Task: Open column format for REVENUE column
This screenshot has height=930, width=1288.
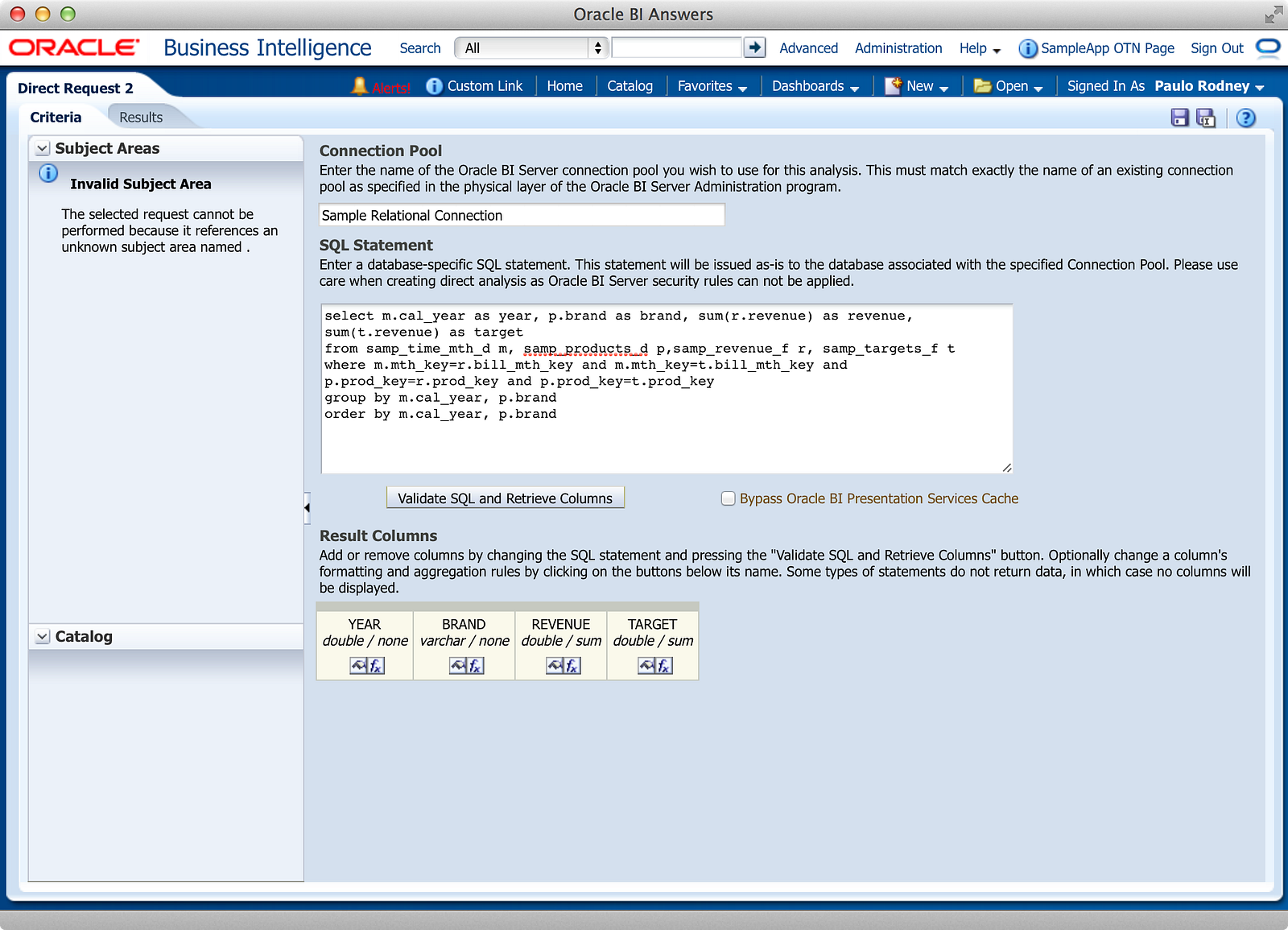Action: tap(555, 666)
